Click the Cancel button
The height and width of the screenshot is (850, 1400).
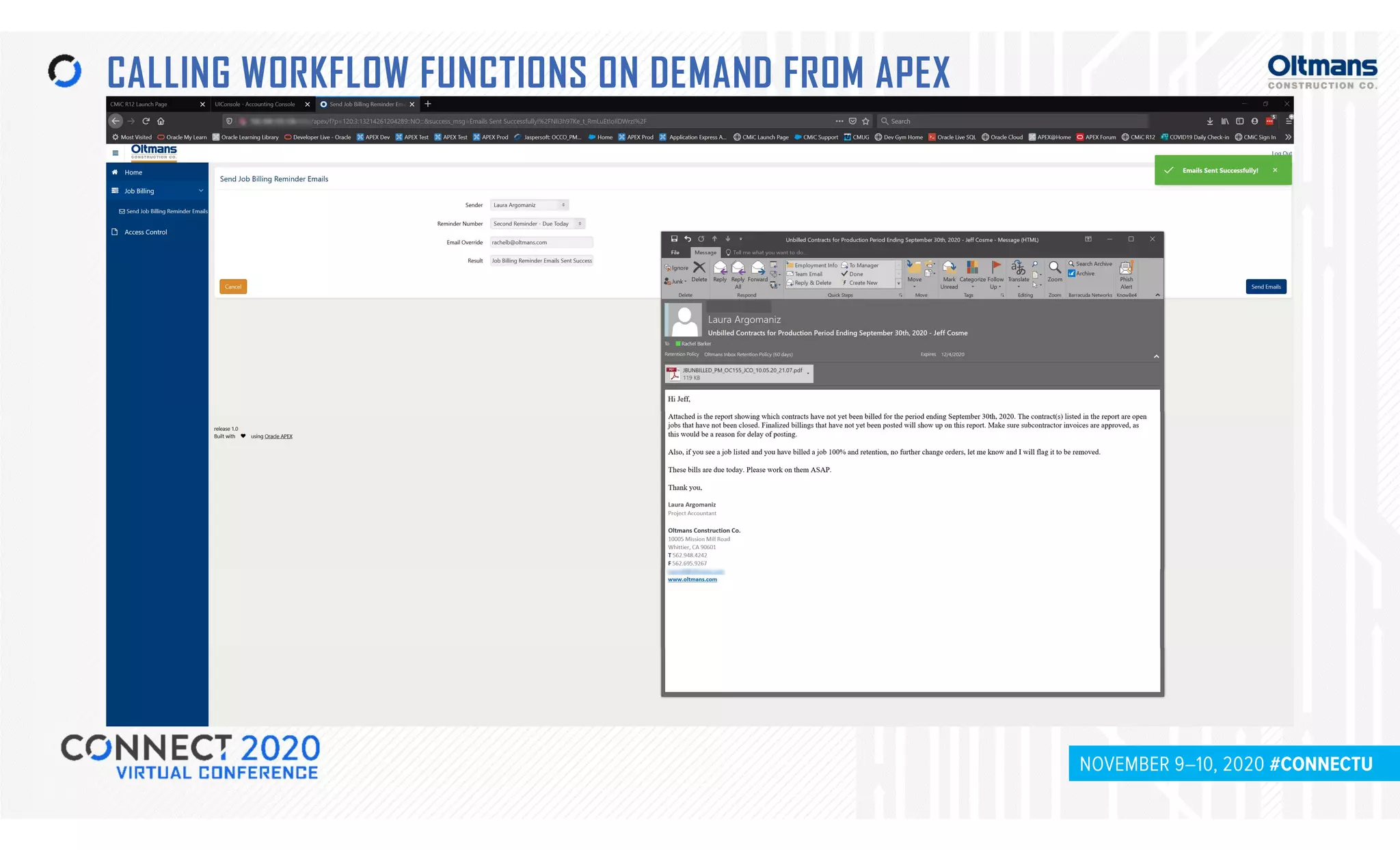(x=233, y=287)
